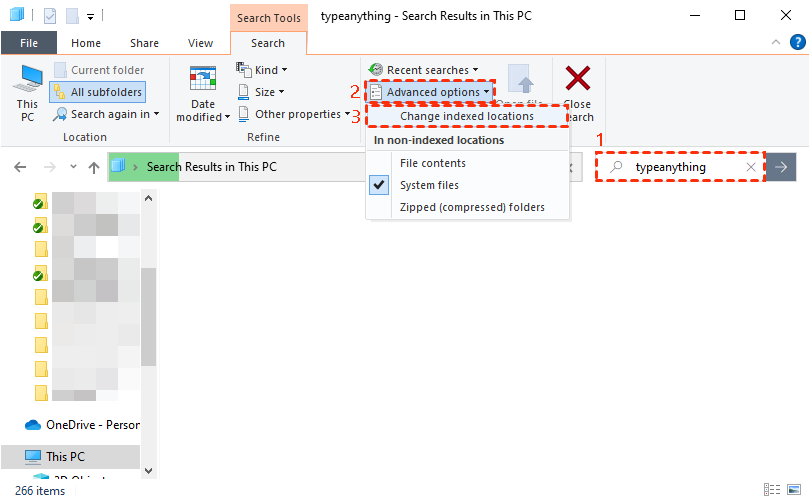
Task: Click the Up one level arrow
Action: 93,167
